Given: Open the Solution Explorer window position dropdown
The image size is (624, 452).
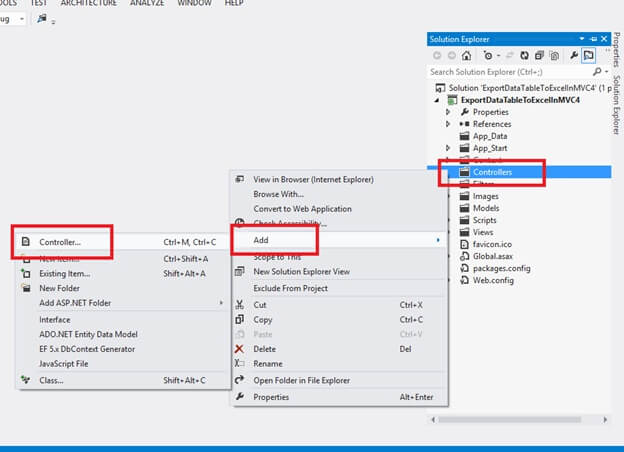Looking at the screenshot, I should click(582, 39).
